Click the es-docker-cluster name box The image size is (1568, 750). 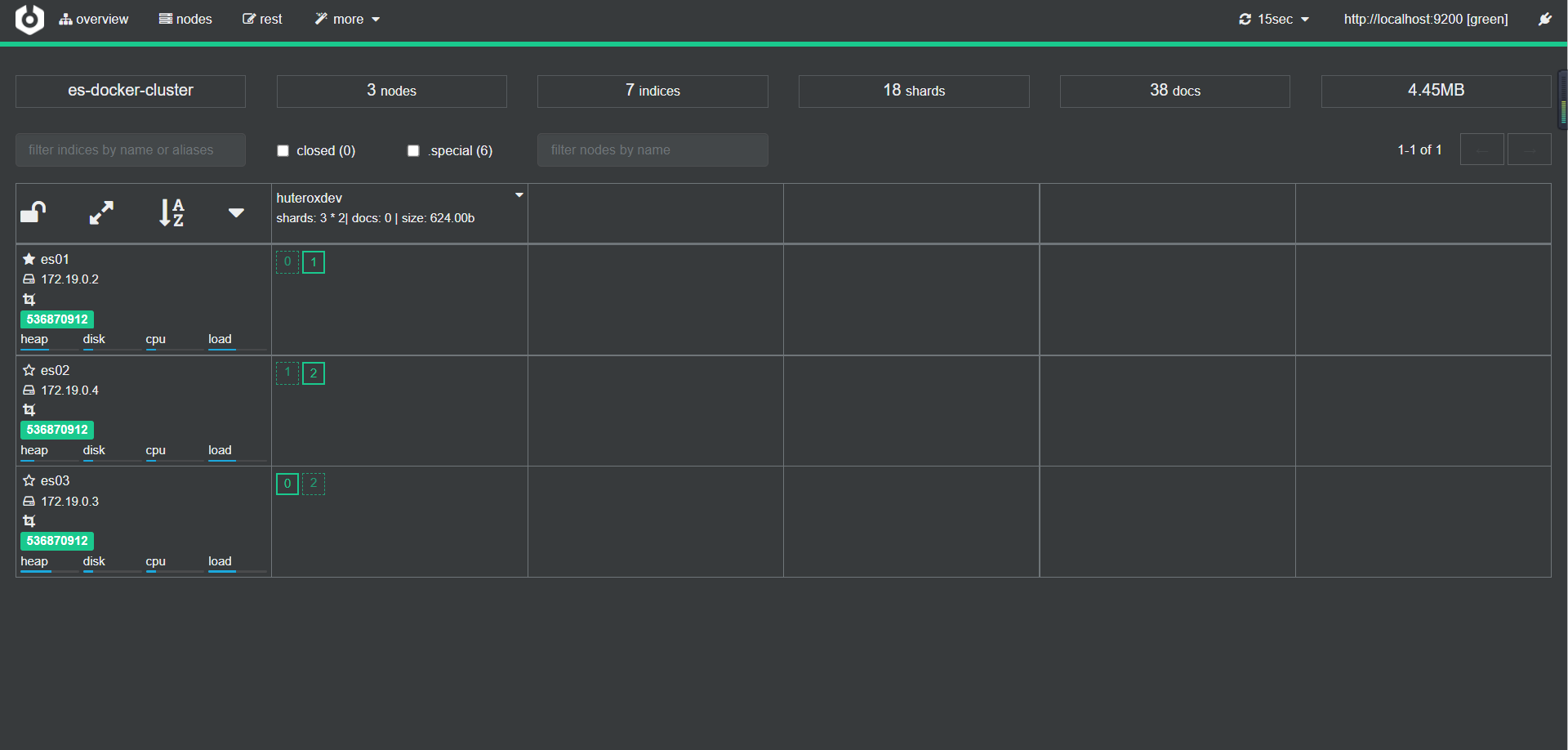click(131, 91)
